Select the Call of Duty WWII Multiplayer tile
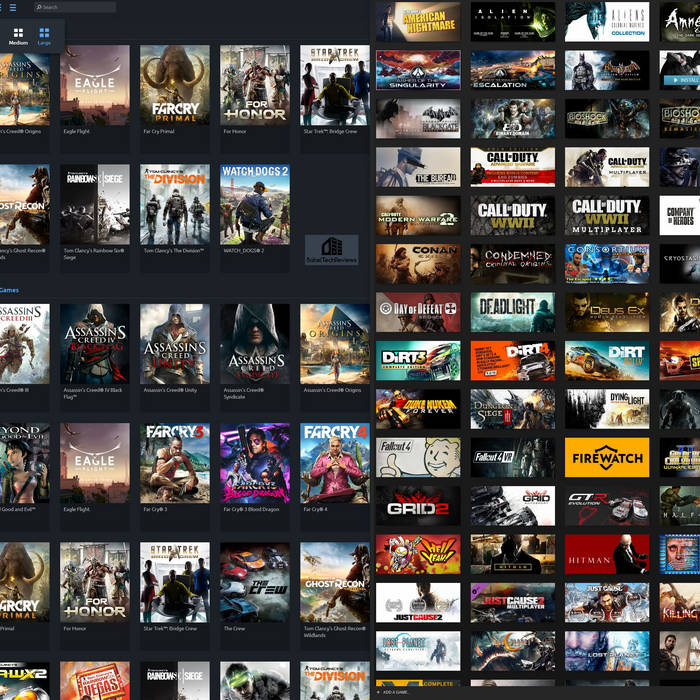Image resolution: width=700 pixels, height=700 pixels. click(x=607, y=216)
